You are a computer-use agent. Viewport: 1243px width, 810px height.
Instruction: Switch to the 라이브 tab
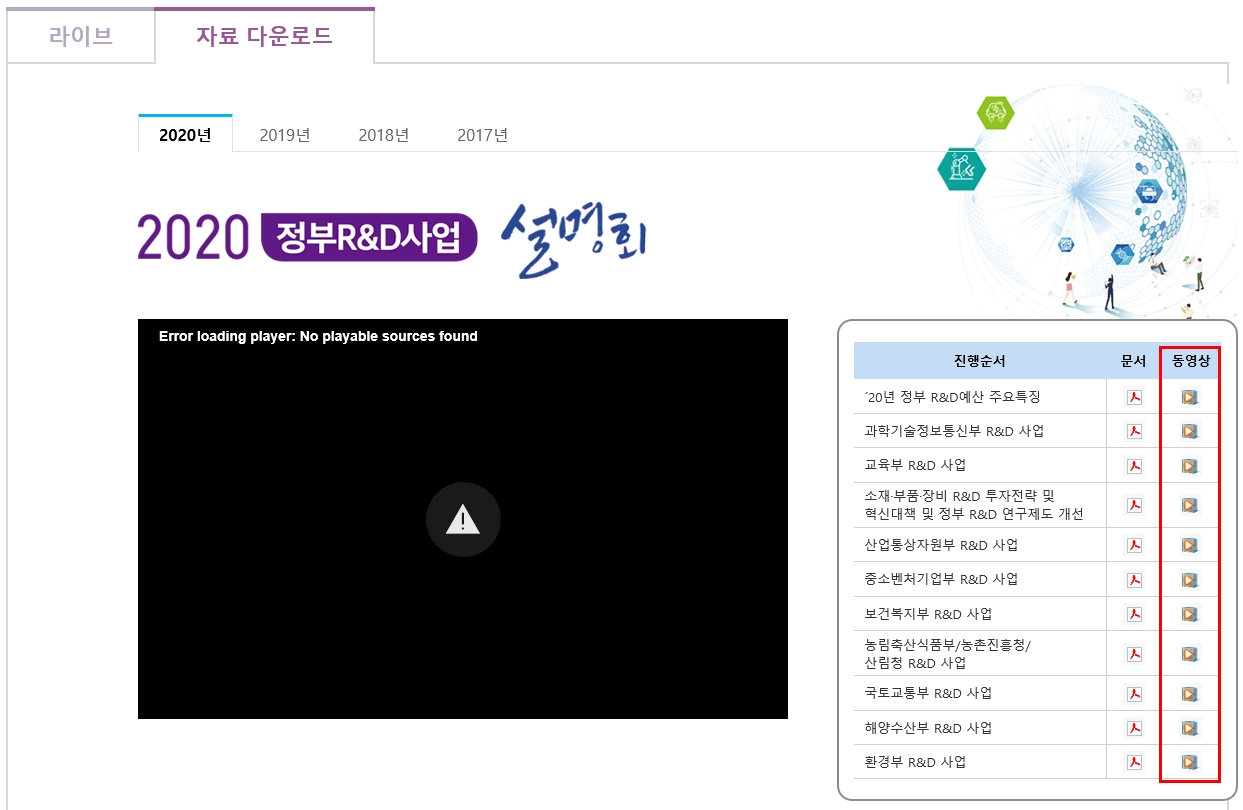pyautogui.click(x=81, y=37)
